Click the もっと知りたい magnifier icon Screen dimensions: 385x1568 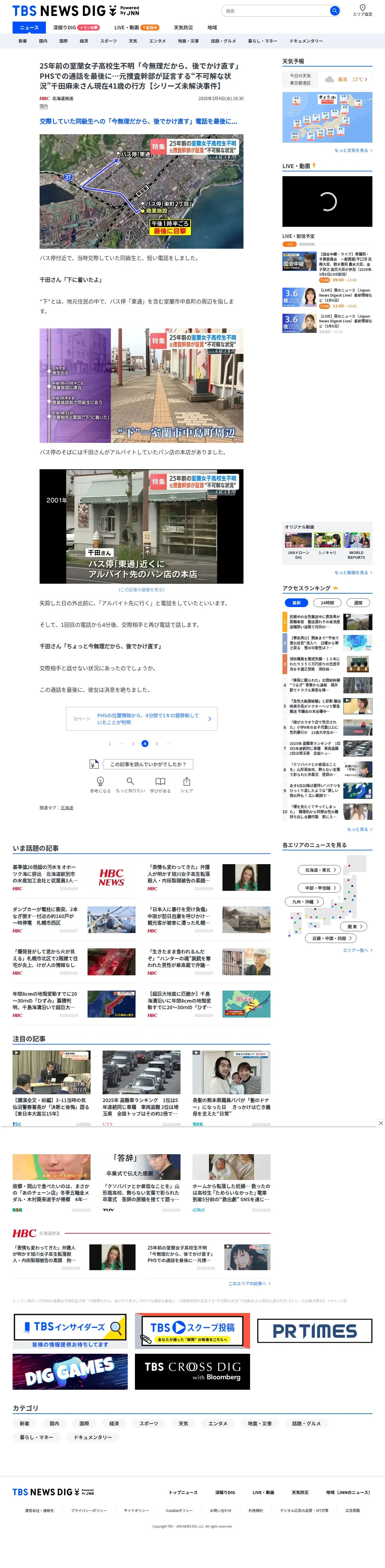(130, 781)
